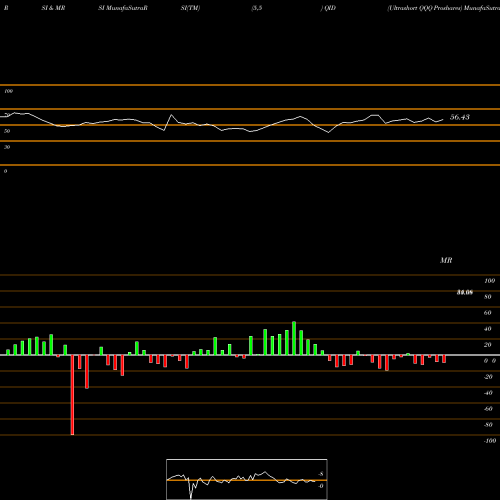Image resolution: width=500 pixels, height=500 pixels.
Task: Click the bold value label above MR axis 80
Action: 465,293
